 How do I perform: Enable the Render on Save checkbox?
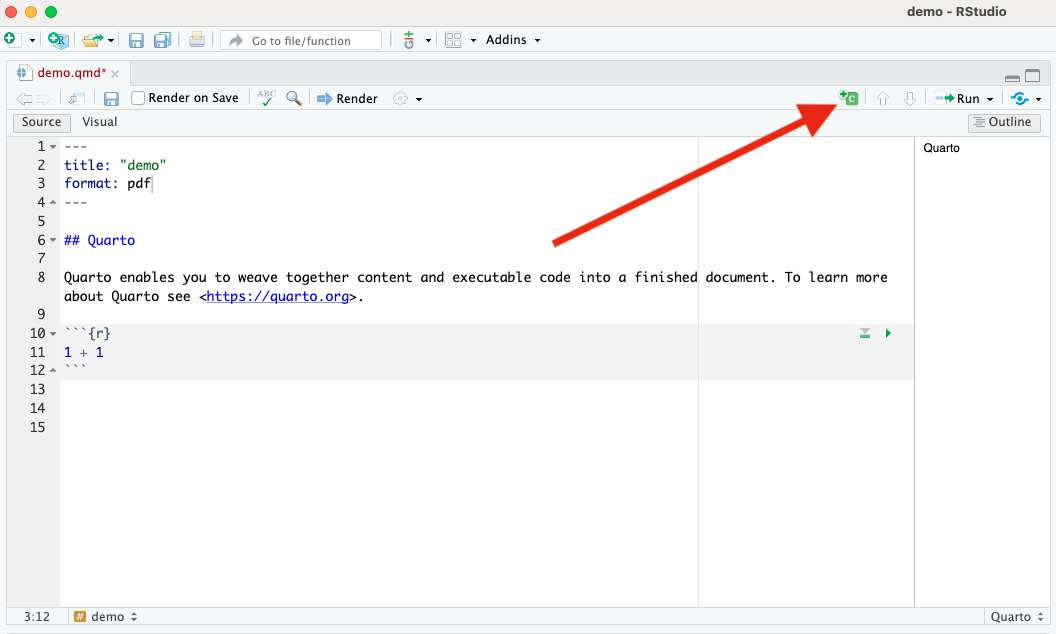pos(139,98)
